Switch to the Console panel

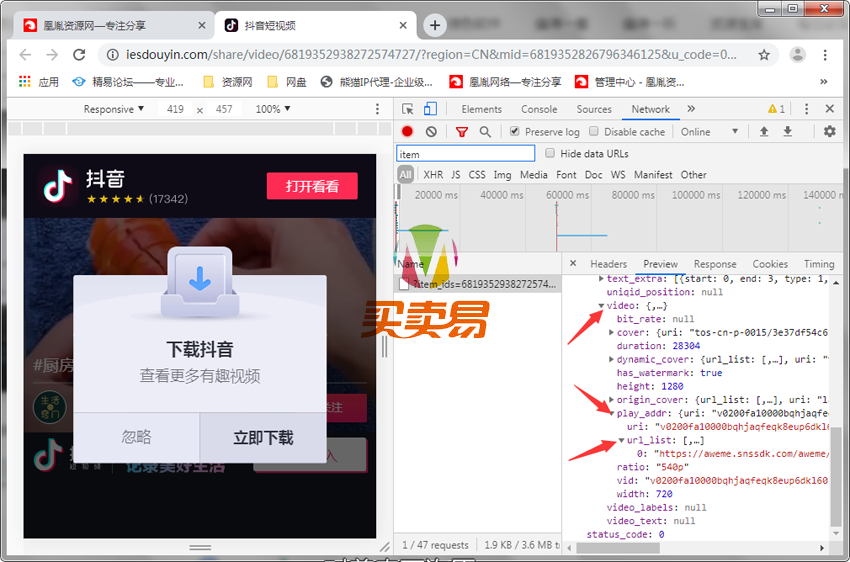pos(539,109)
